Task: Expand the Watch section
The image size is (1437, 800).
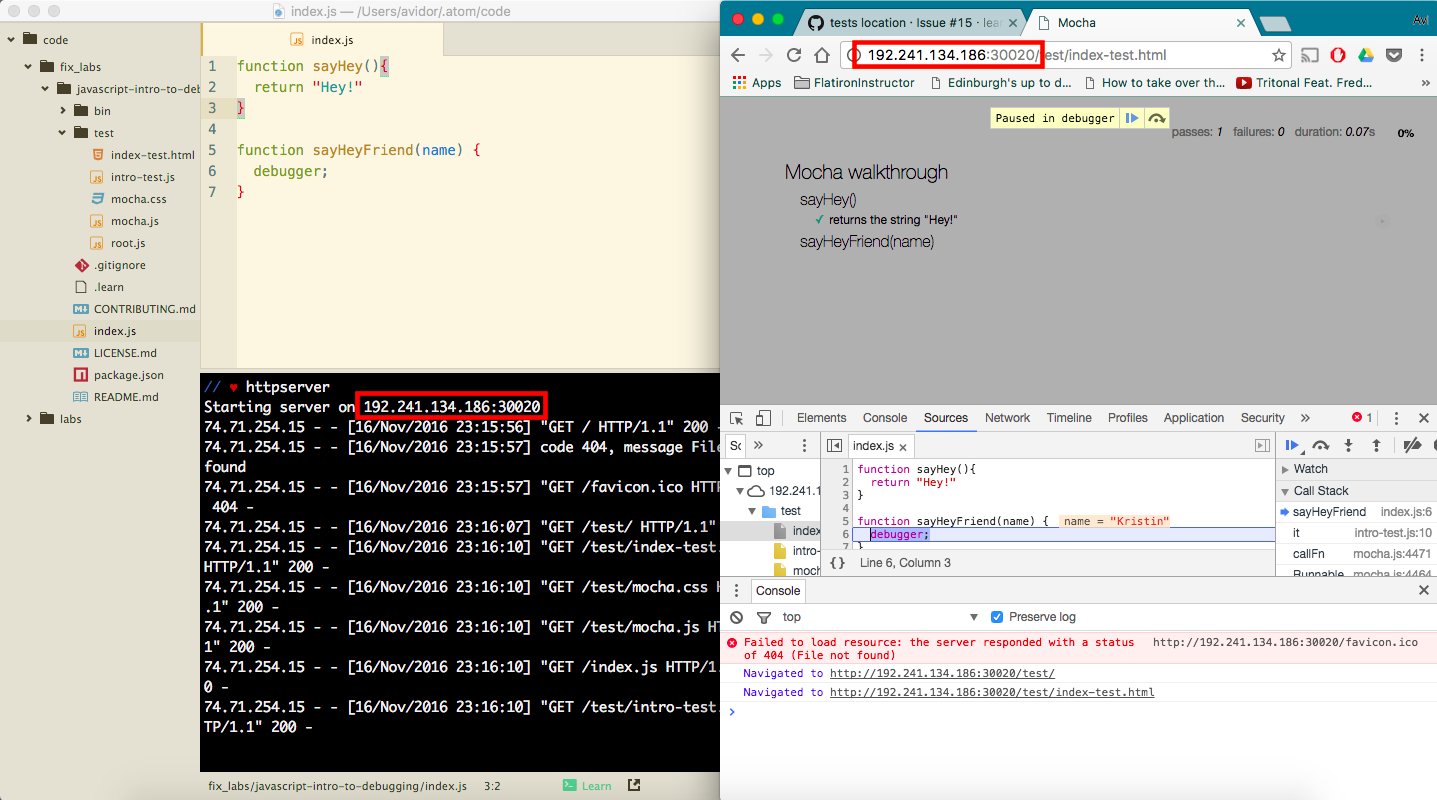Action: (x=1286, y=468)
